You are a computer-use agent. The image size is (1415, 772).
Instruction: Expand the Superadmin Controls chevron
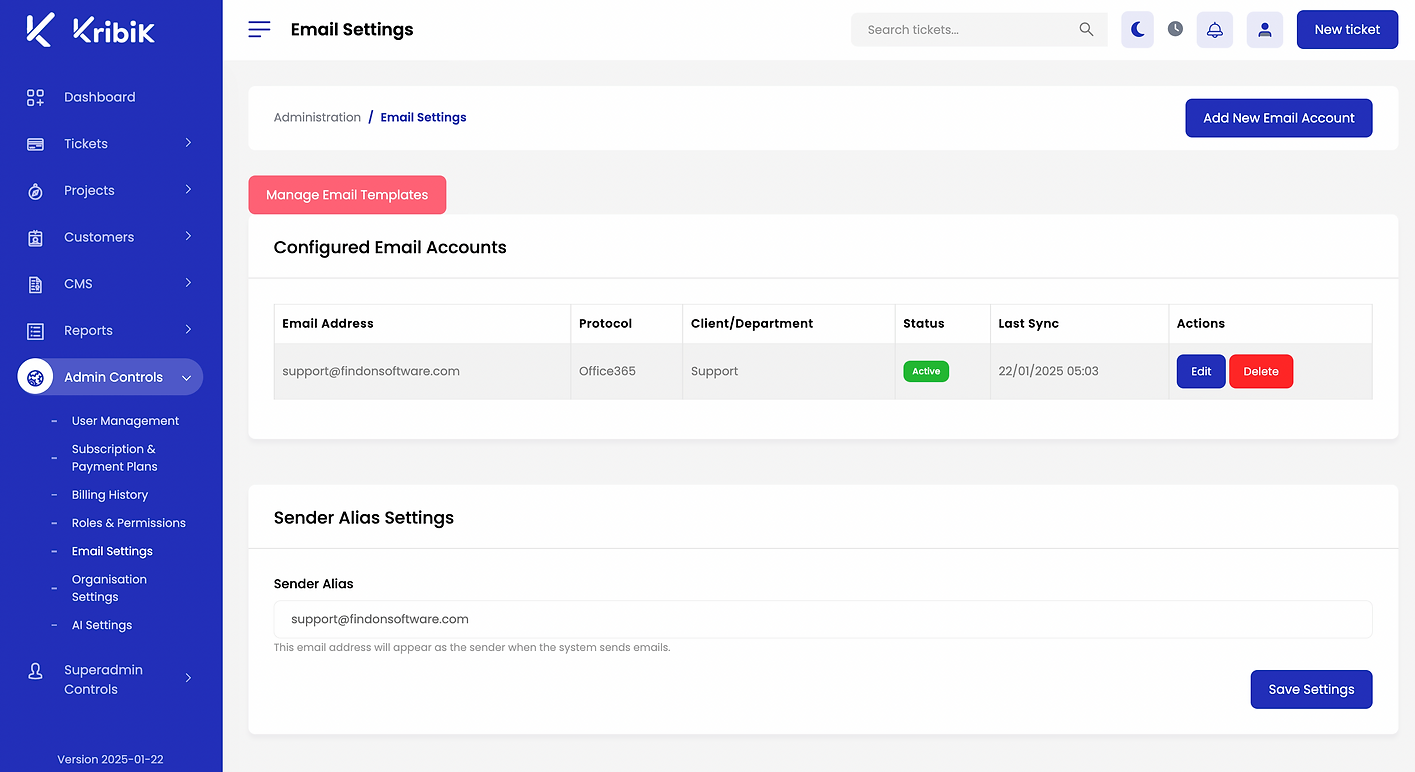(188, 678)
